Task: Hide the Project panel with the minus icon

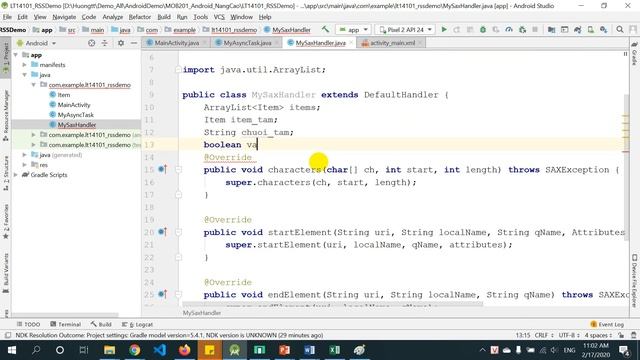Action: [x=134, y=43]
